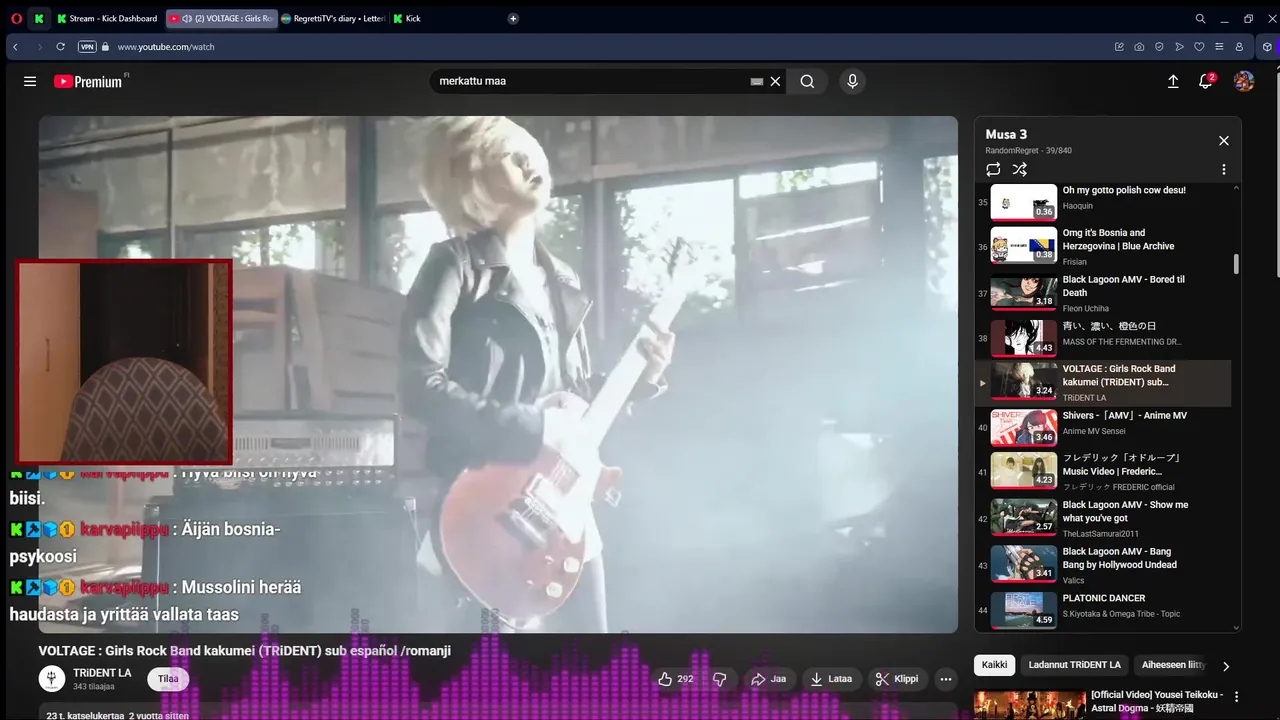Mute audio on VOLTAGE tab
The width and height of the screenshot is (1280, 720).
coord(187,18)
